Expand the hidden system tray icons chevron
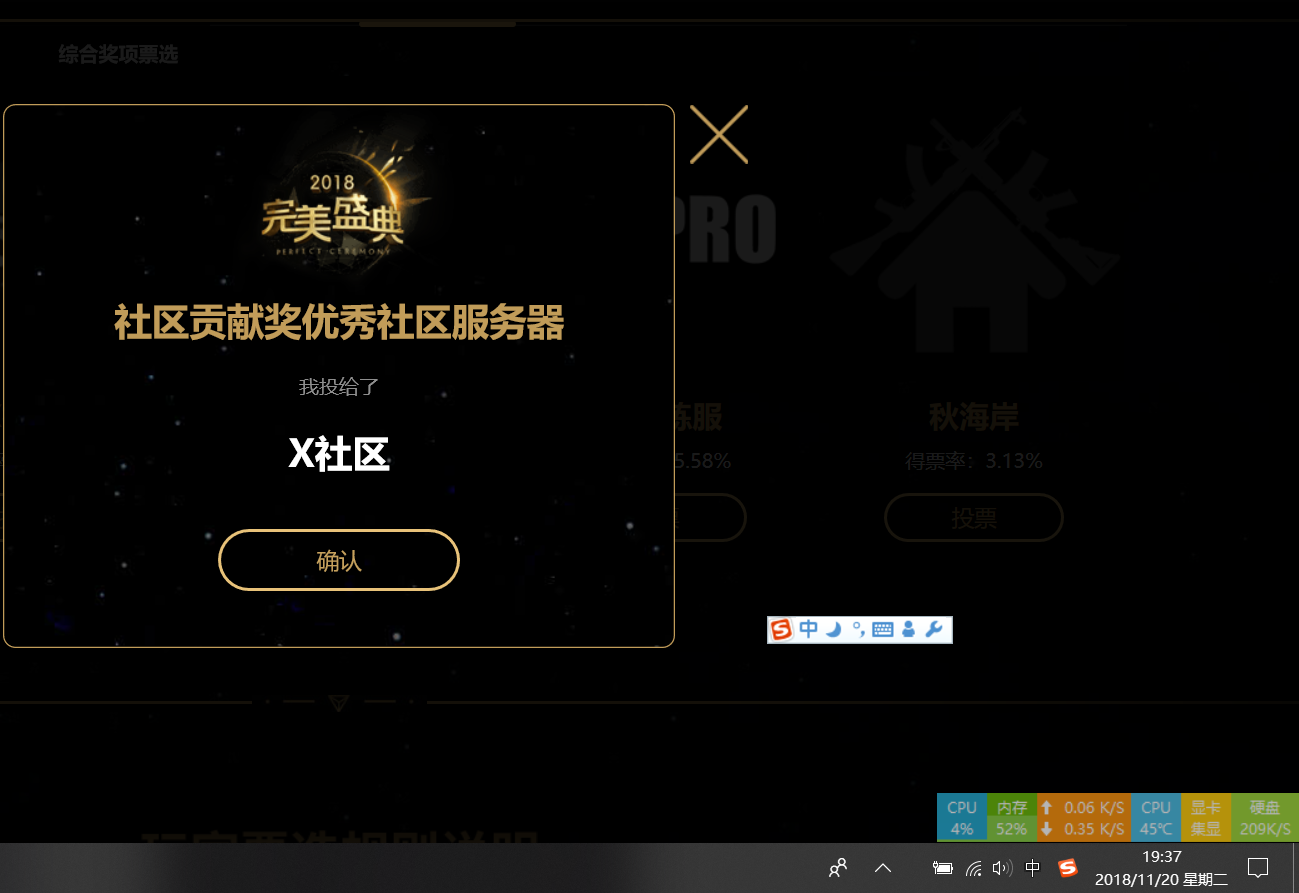 coord(883,868)
